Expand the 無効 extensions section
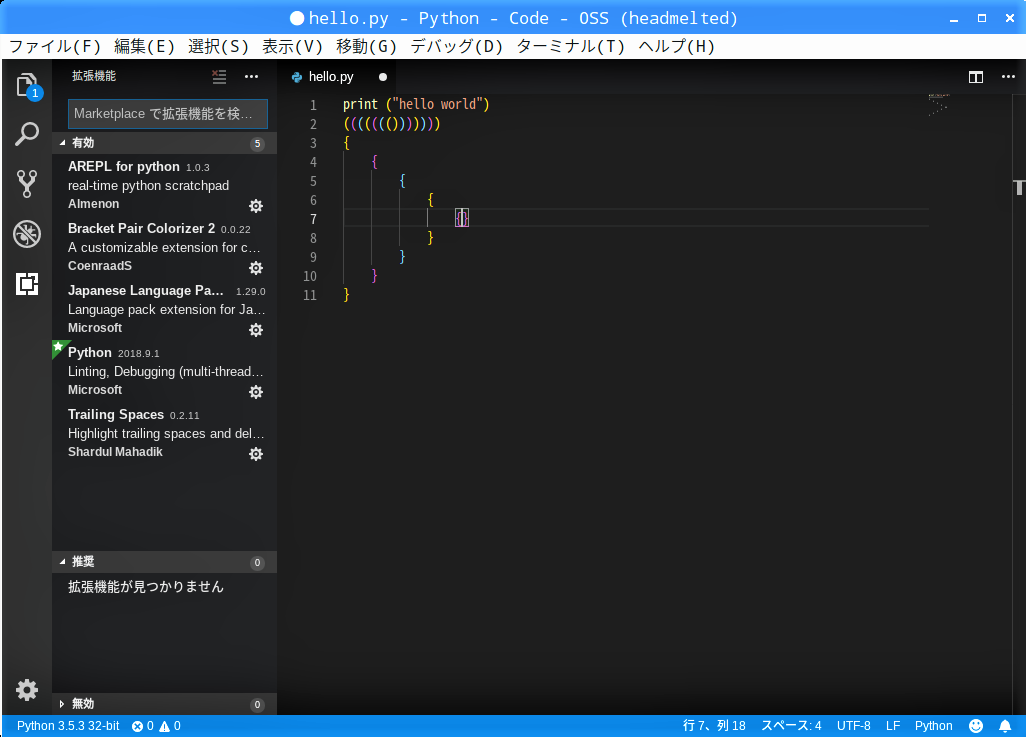This screenshot has width=1026, height=737. coord(164,704)
